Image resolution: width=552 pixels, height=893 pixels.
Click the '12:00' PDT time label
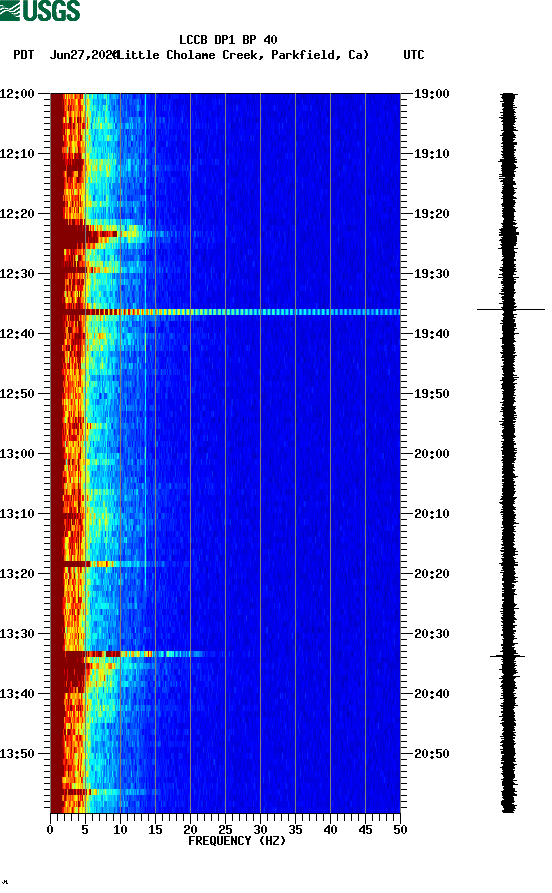pyautogui.click(x=17, y=93)
